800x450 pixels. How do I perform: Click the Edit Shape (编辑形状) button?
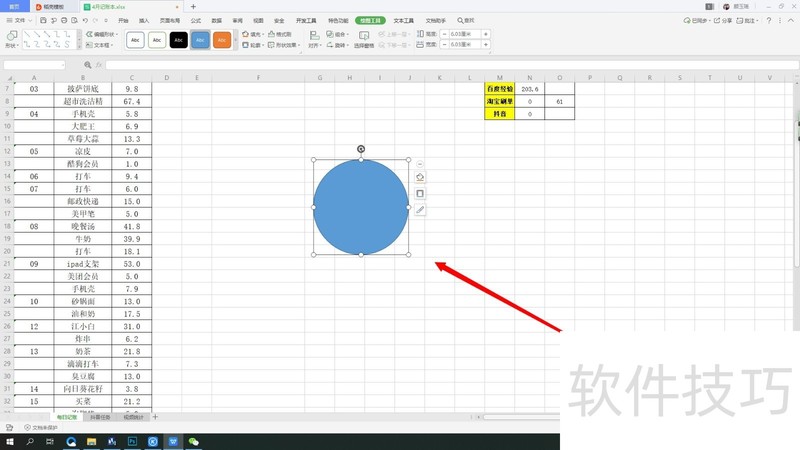102,34
